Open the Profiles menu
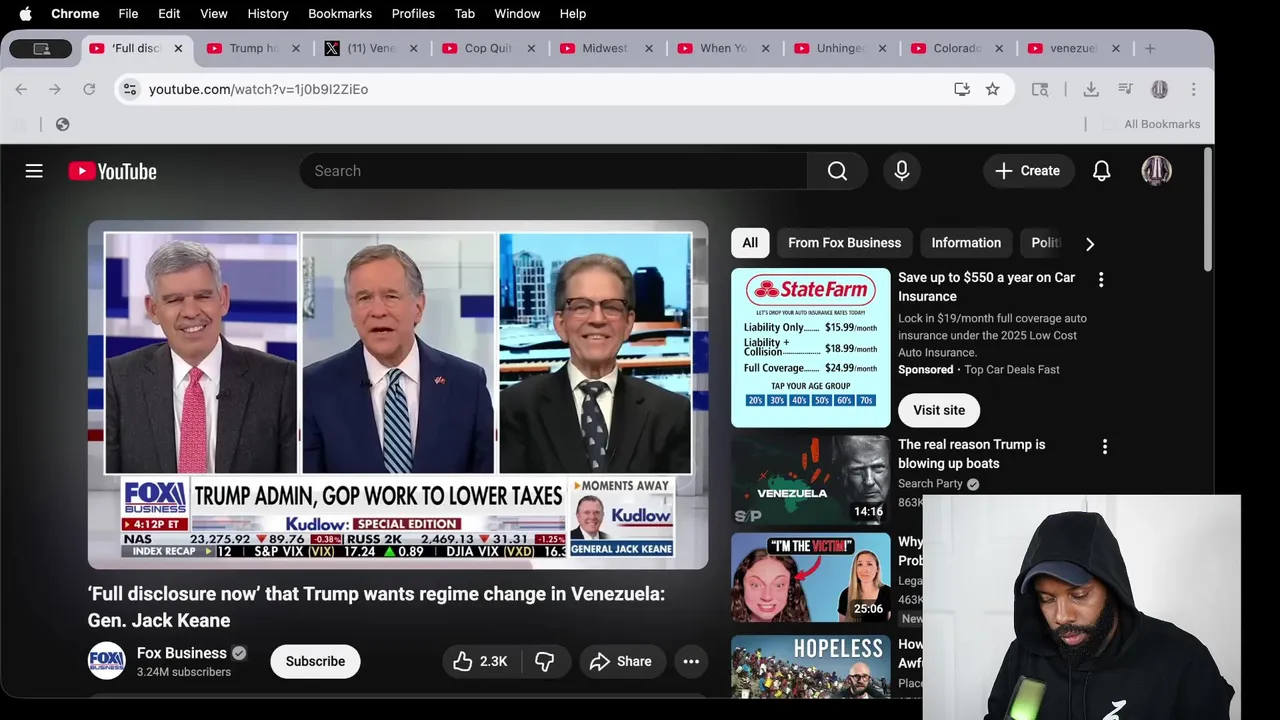The width and height of the screenshot is (1280, 720). [413, 14]
